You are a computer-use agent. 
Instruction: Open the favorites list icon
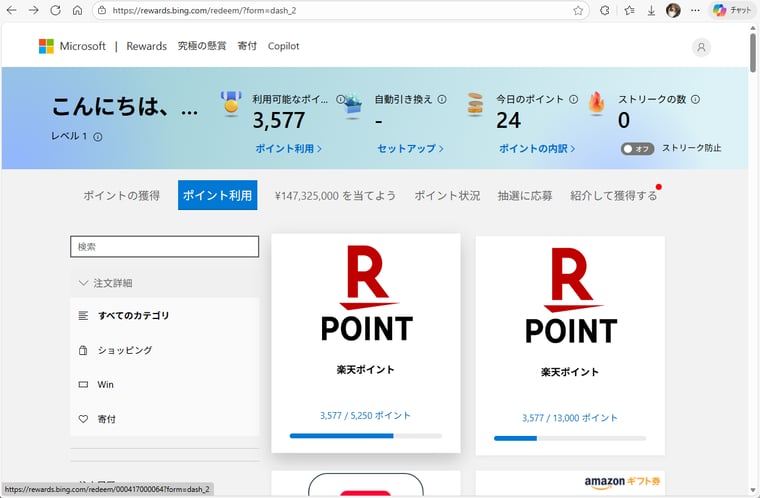(x=629, y=10)
